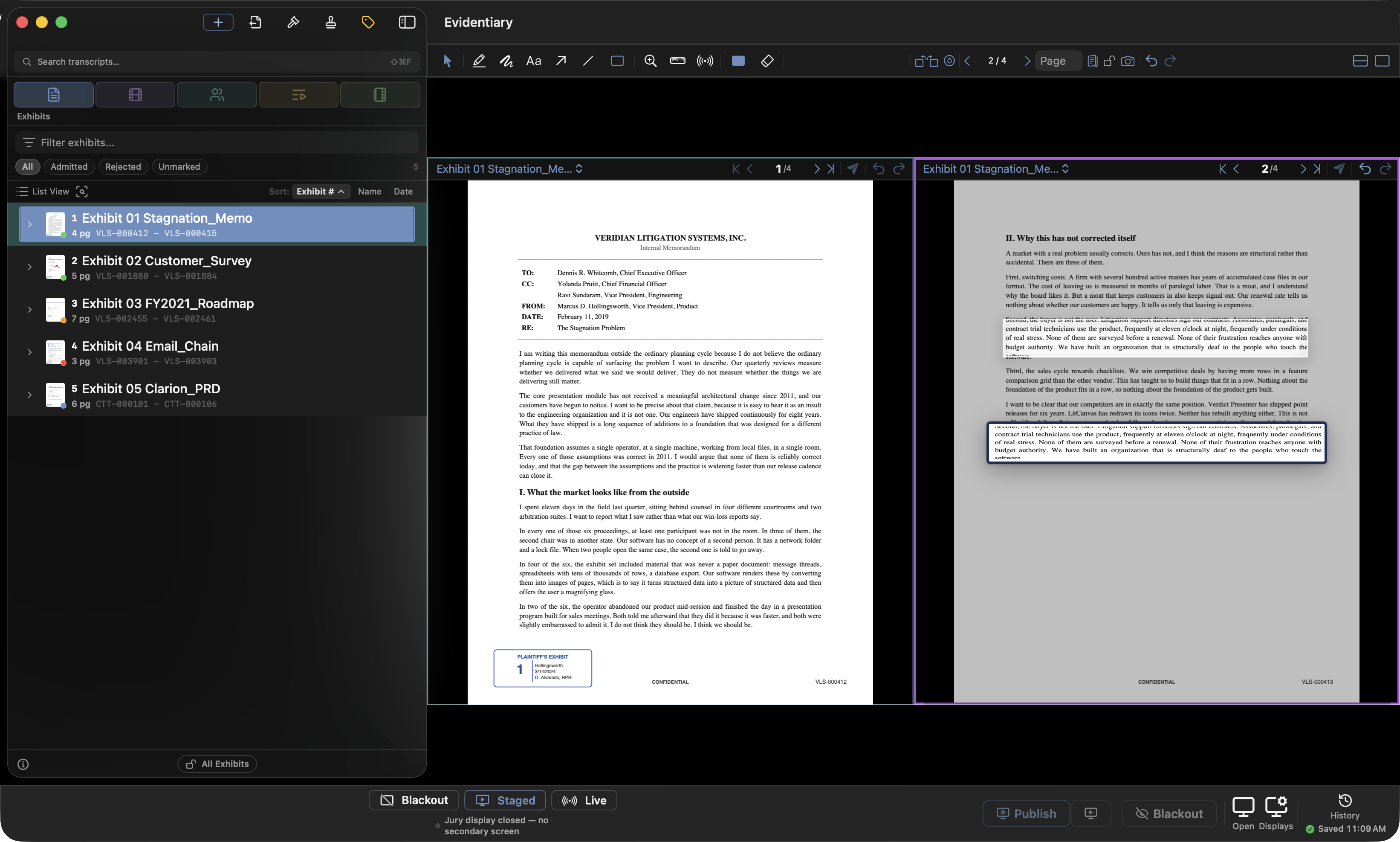Pick the straight line tool
The width and height of the screenshot is (1400, 842).
(x=588, y=61)
